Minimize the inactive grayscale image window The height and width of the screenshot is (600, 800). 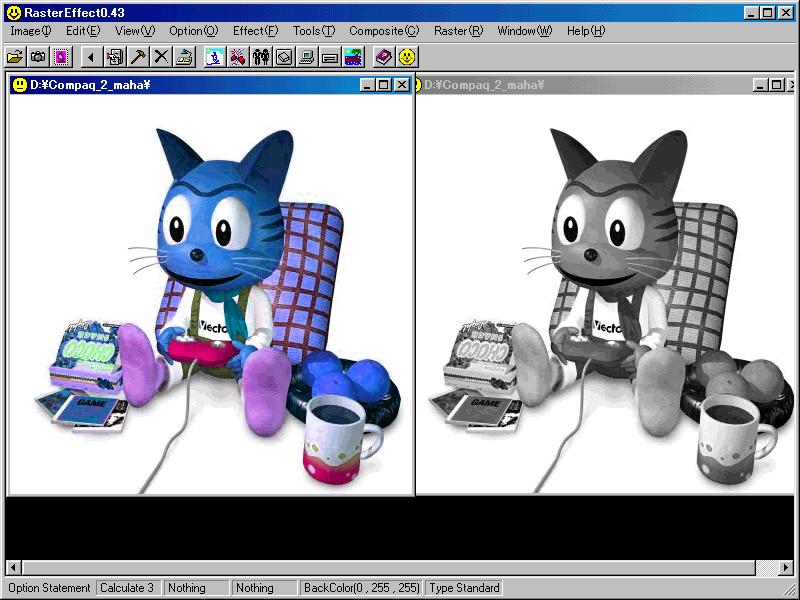pos(760,85)
